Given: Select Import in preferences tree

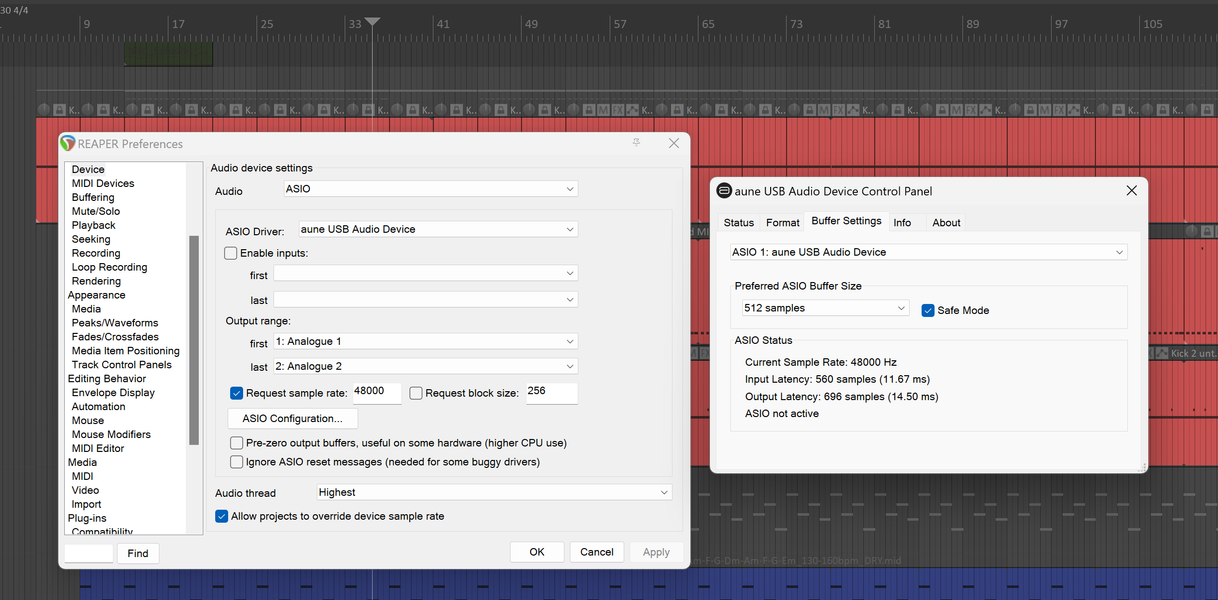Looking at the screenshot, I should (86, 505).
